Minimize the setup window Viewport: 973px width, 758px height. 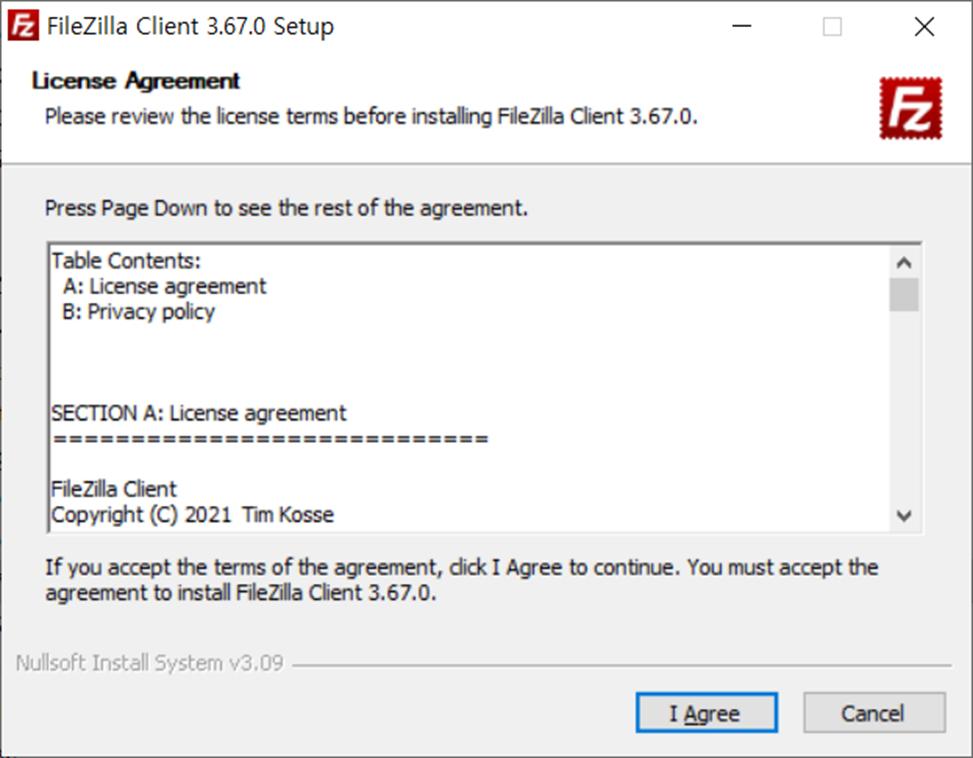point(740,27)
